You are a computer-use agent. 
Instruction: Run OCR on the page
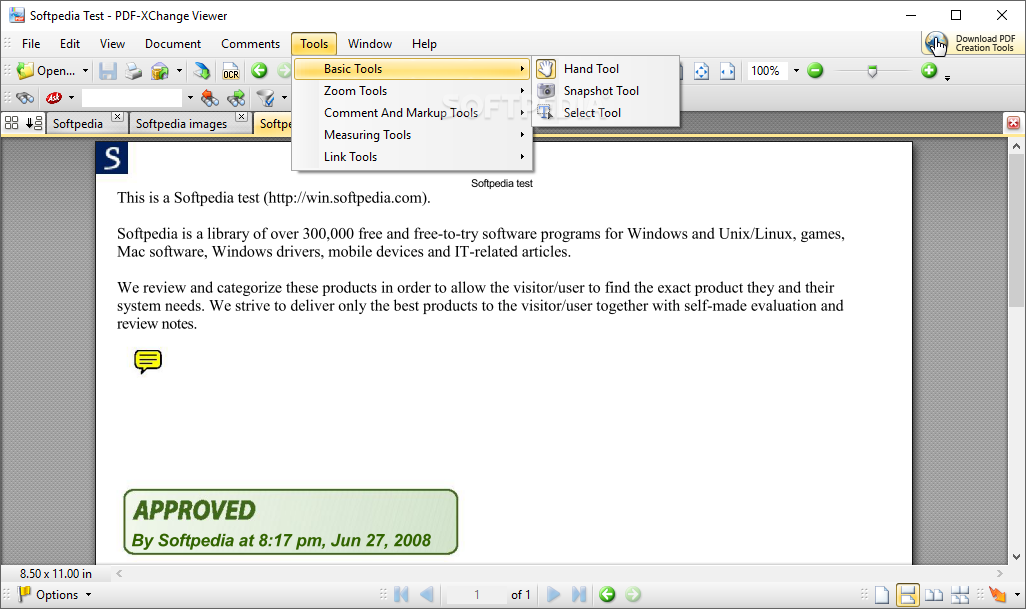tap(230, 71)
